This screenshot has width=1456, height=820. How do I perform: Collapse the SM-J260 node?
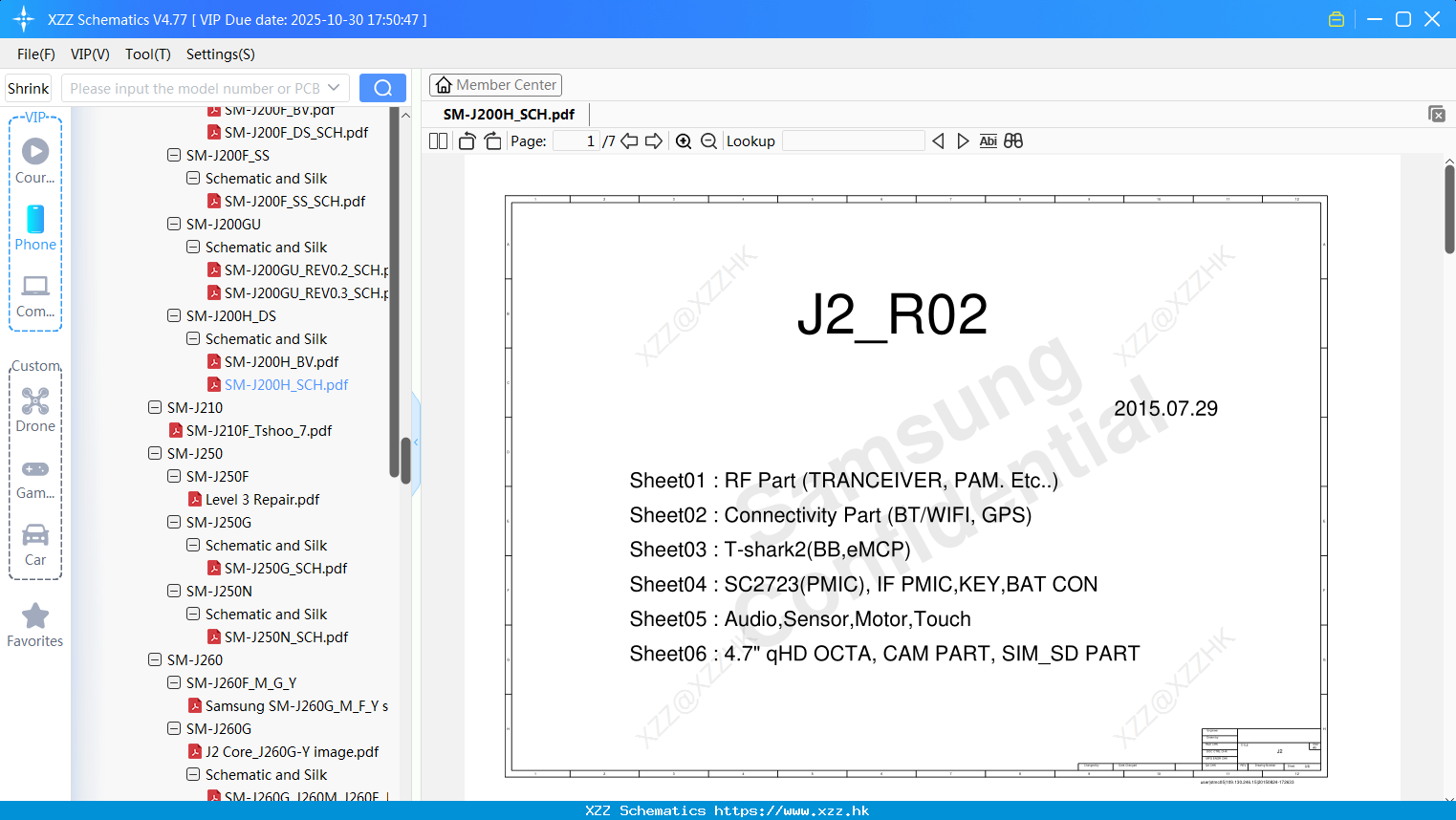click(155, 659)
